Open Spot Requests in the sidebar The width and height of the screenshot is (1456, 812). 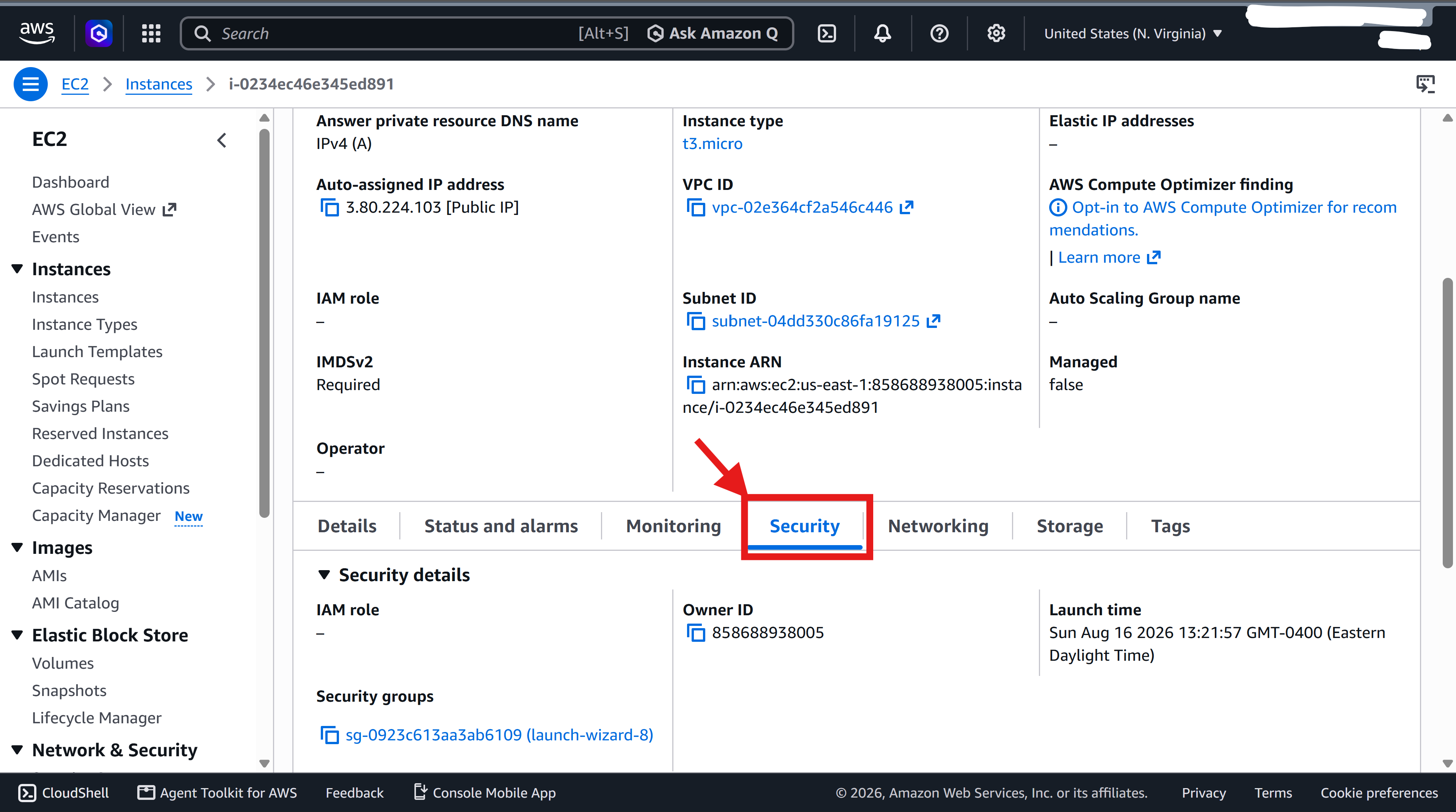[83, 379]
